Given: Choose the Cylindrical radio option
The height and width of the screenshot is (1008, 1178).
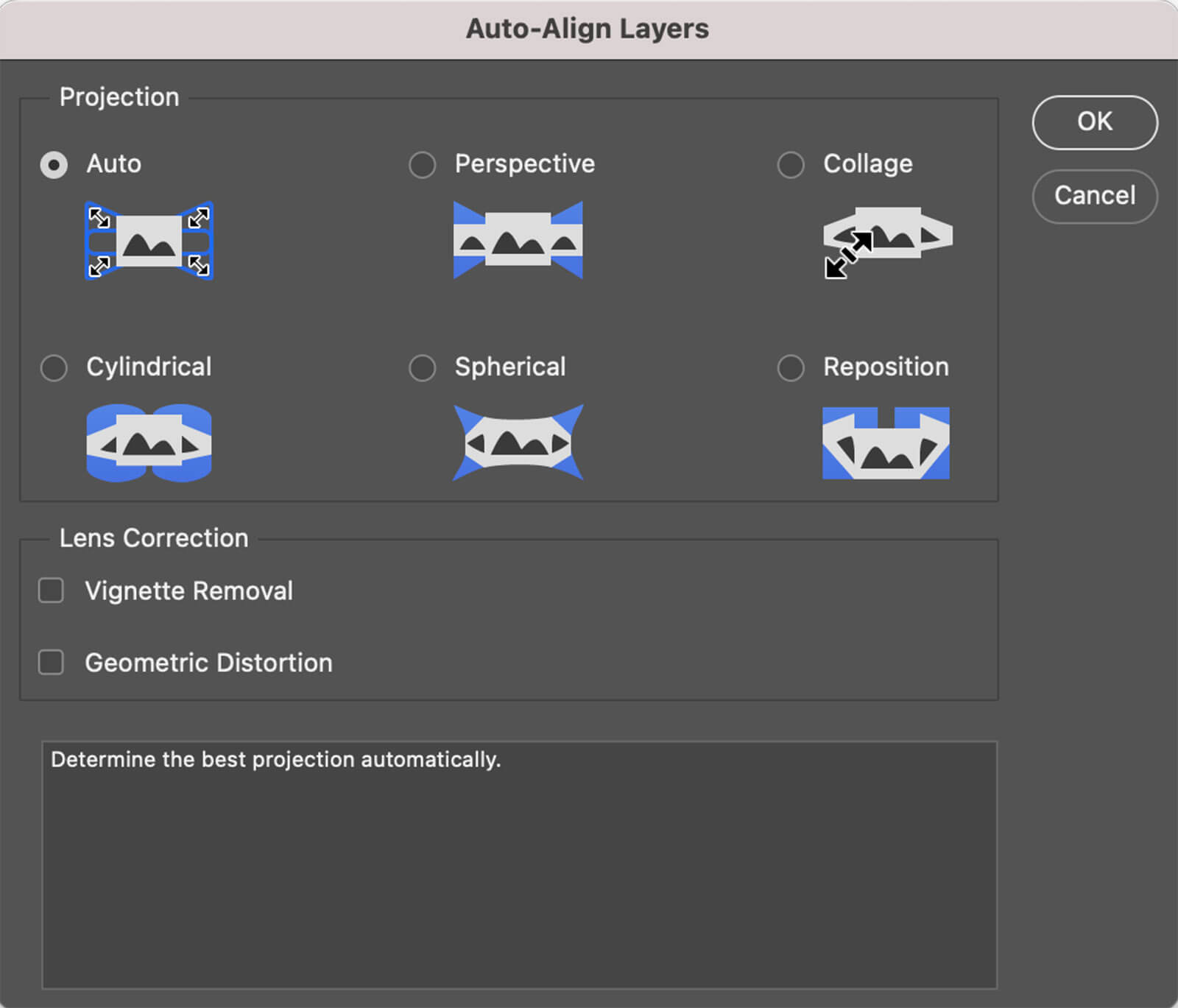Looking at the screenshot, I should [x=54, y=367].
